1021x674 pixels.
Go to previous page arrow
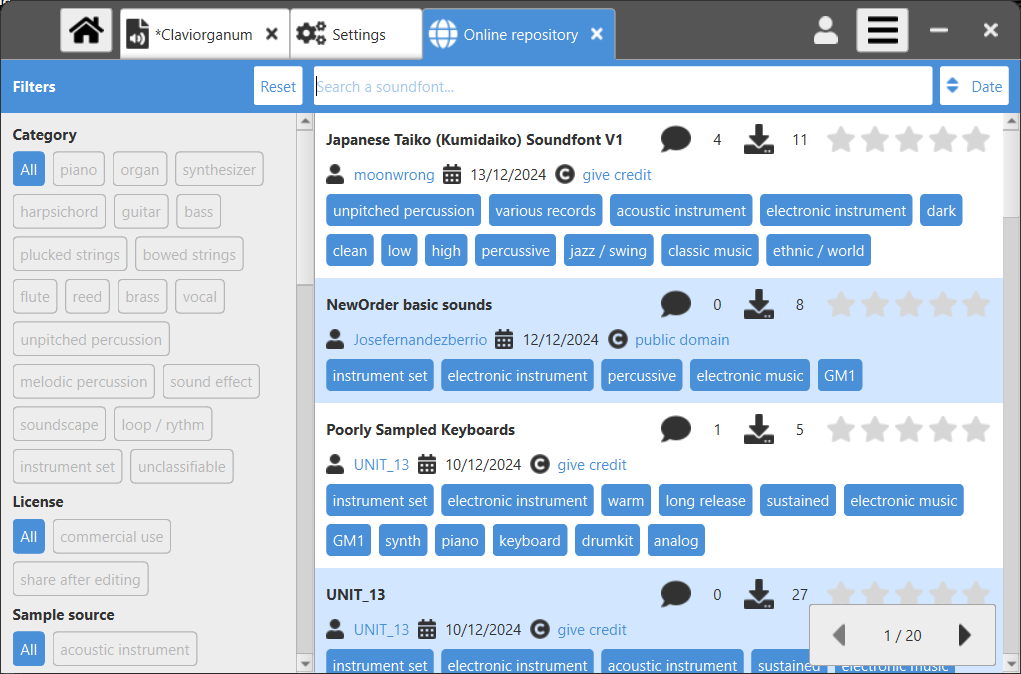[x=839, y=635]
